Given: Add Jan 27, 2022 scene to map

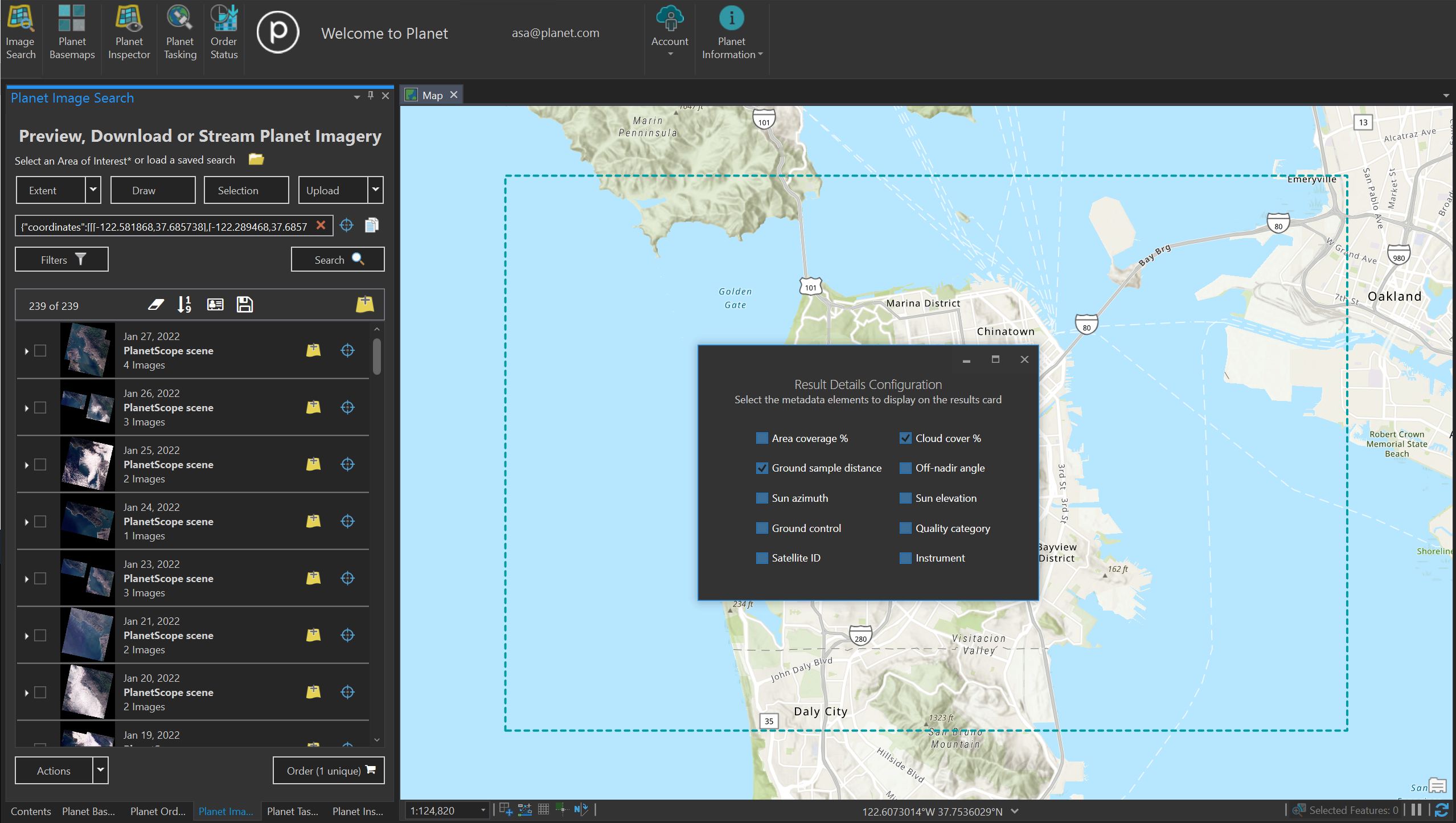Looking at the screenshot, I should pyautogui.click(x=313, y=350).
